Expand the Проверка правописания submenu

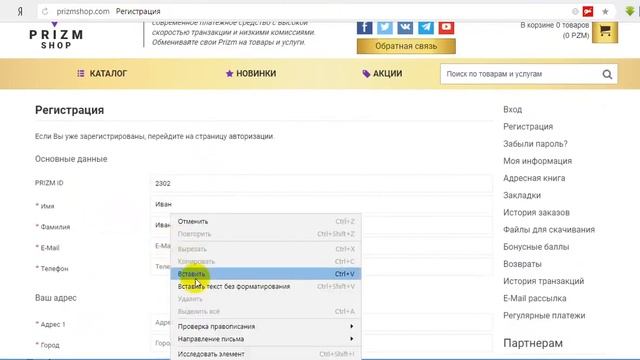click(x=266, y=327)
